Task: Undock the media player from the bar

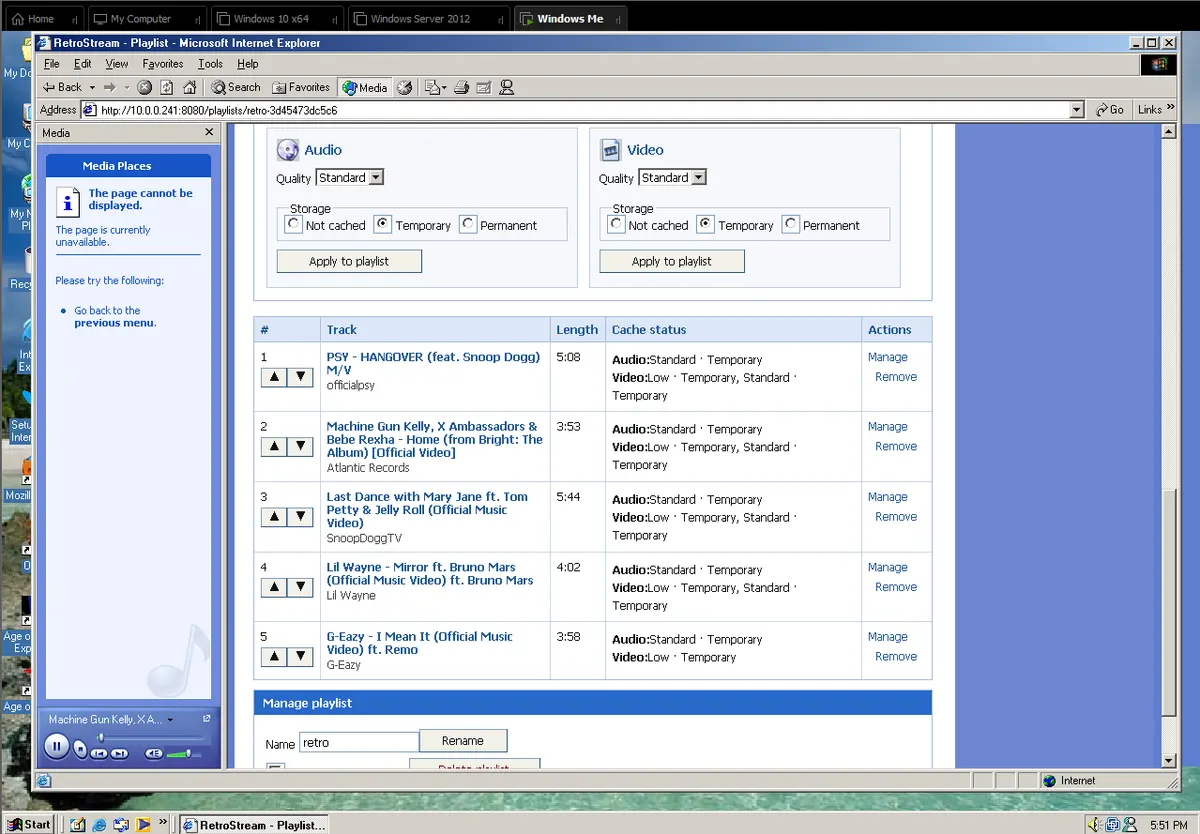Action: coord(207,719)
